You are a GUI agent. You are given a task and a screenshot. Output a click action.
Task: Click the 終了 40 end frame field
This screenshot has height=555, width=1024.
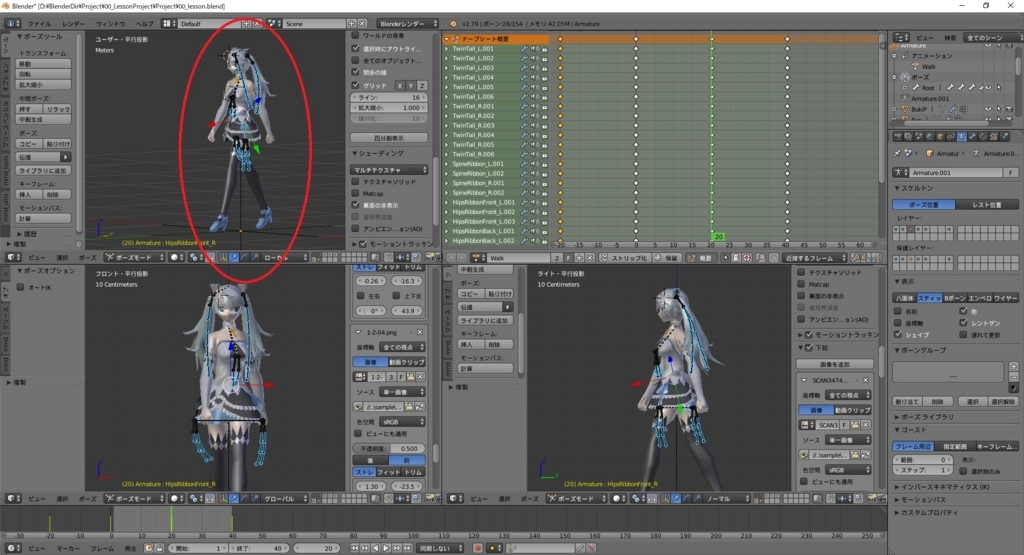click(261, 548)
